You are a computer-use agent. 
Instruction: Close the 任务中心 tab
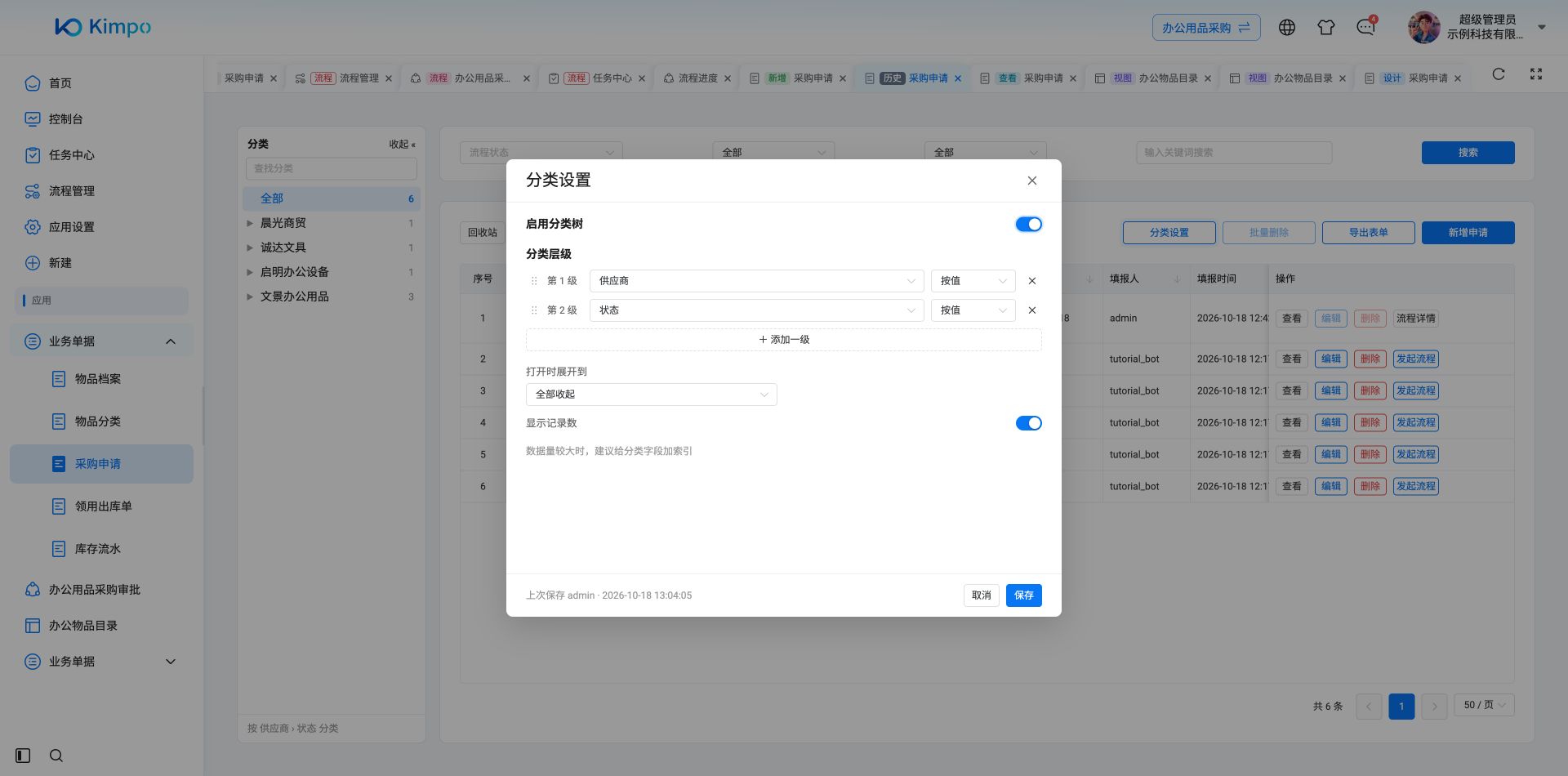642,78
